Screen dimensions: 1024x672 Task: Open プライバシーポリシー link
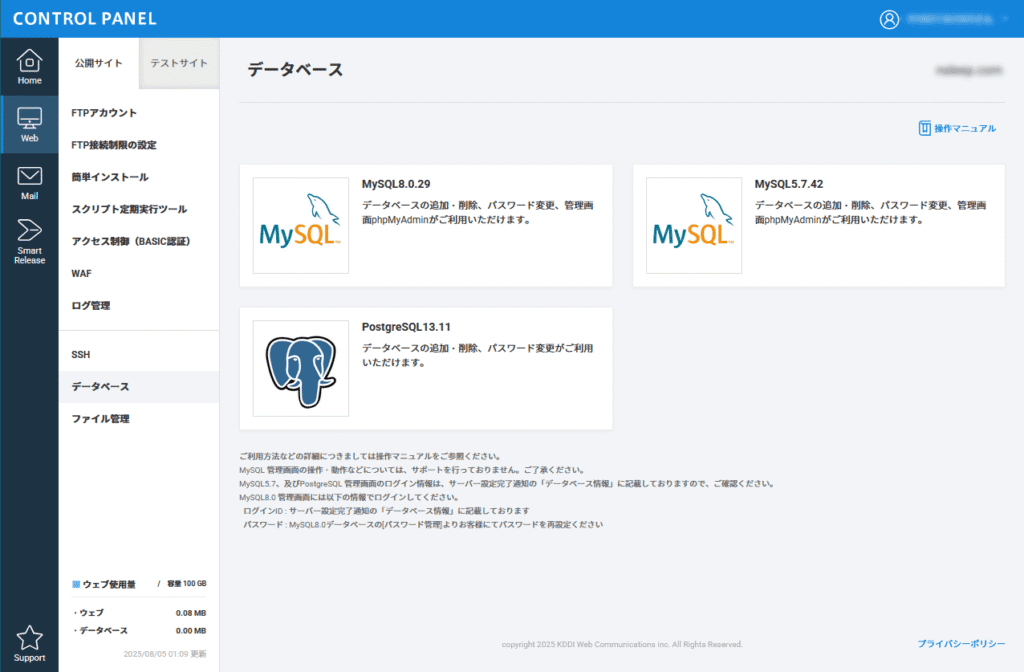961,644
